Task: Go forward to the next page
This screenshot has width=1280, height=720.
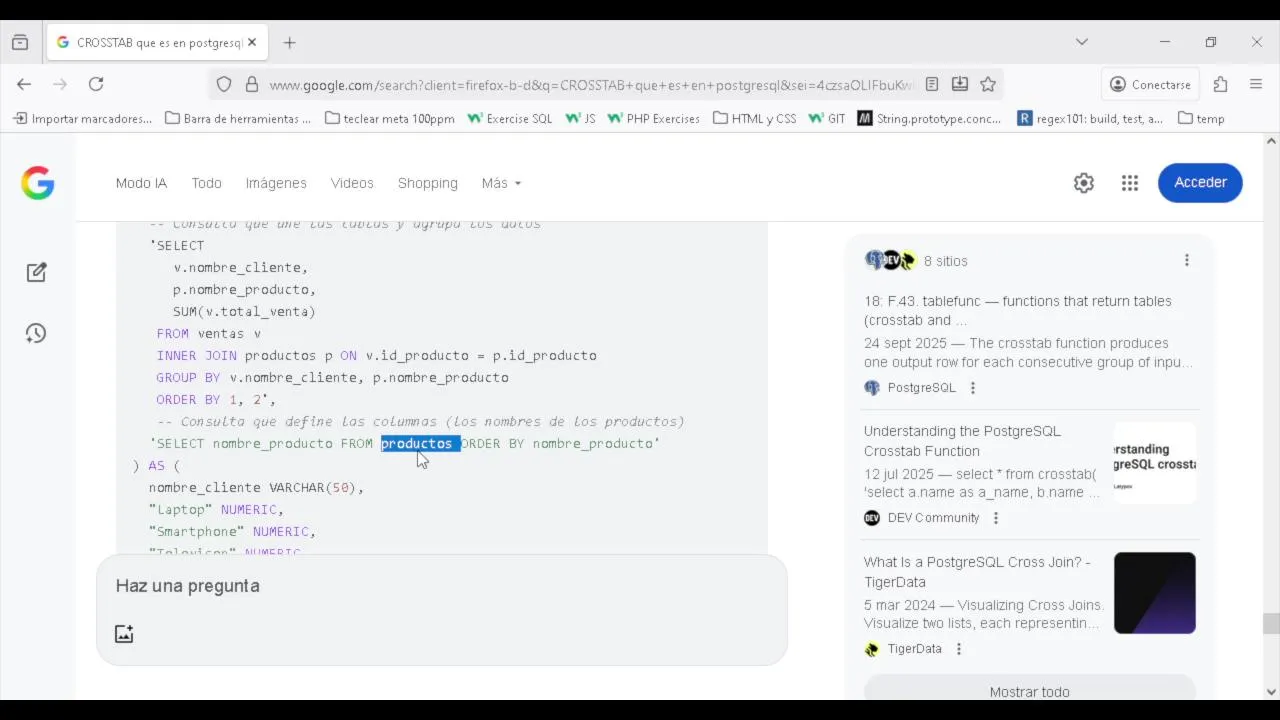Action: coord(60,85)
